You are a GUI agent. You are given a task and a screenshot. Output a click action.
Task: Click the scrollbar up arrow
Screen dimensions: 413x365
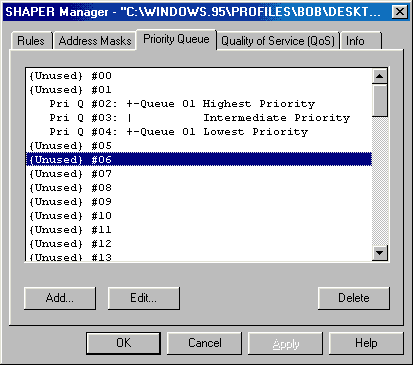pos(379,76)
